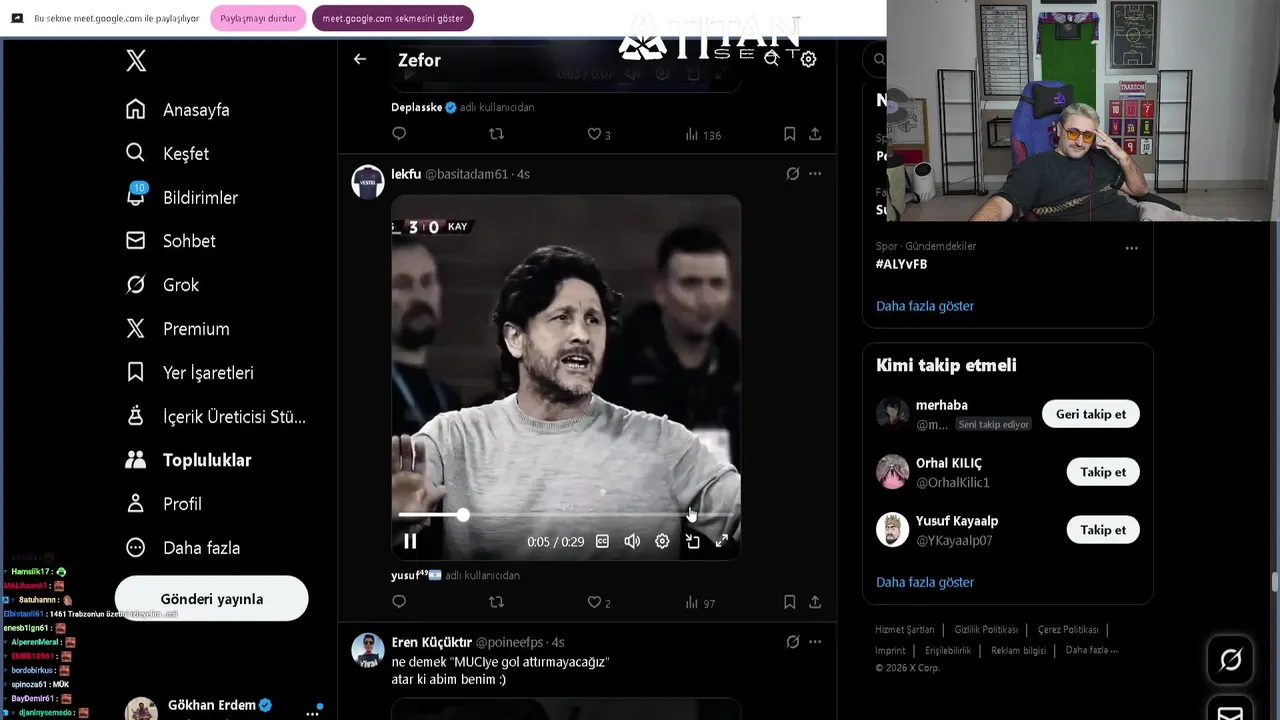Open Sohbet messages
This screenshot has height=720, width=1280.
(x=171, y=241)
